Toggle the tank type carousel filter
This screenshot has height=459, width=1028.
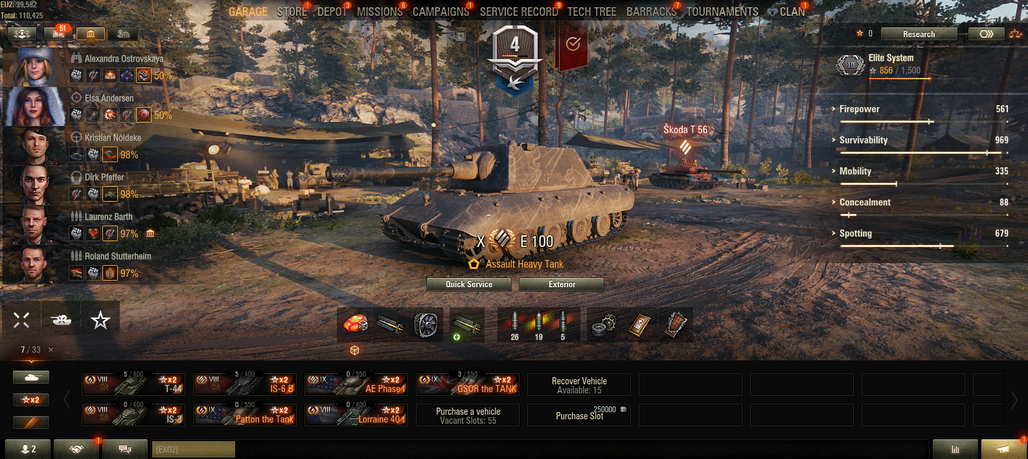(x=31, y=377)
